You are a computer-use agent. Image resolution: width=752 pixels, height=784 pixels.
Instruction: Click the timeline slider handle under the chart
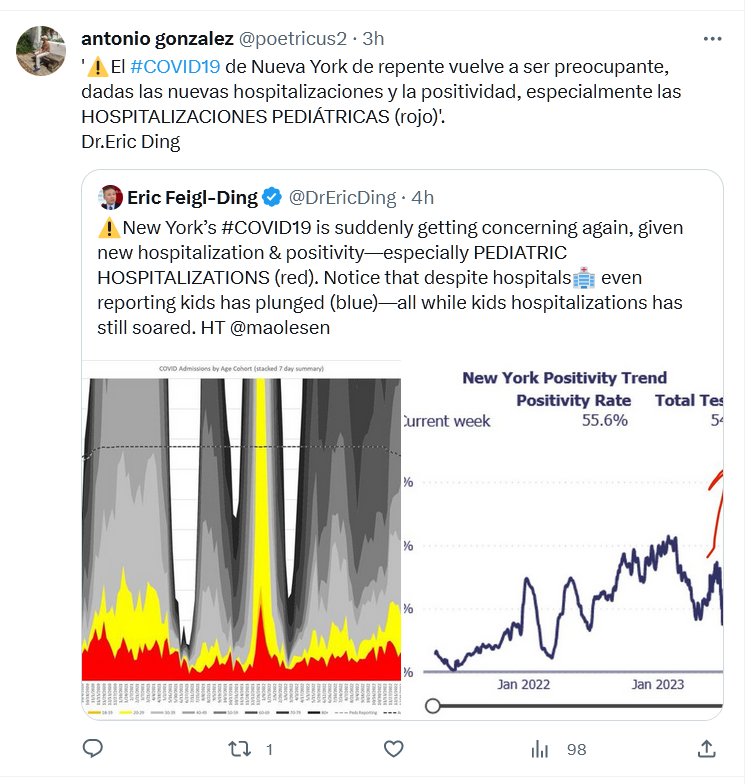433,706
